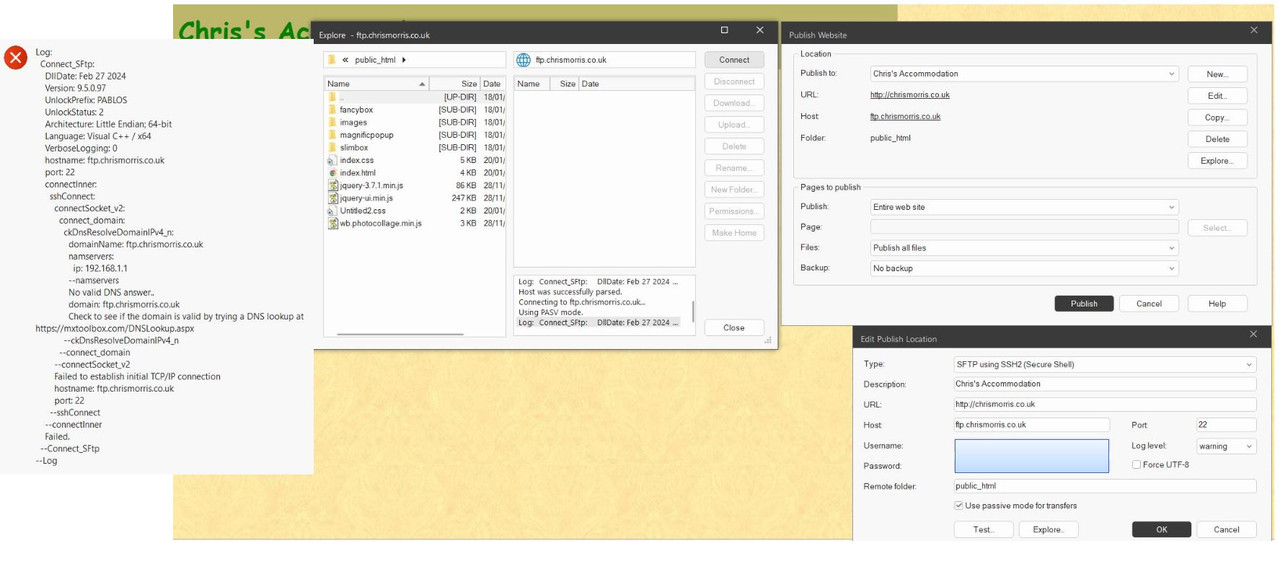Click the Help button
This screenshot has height=569, width=1280.
point(1217,303)
